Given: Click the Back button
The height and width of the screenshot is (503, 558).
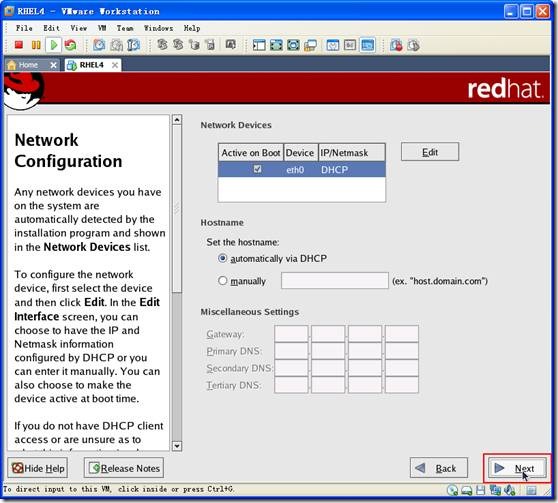Looking at the screenshot, I should point(438,468).
